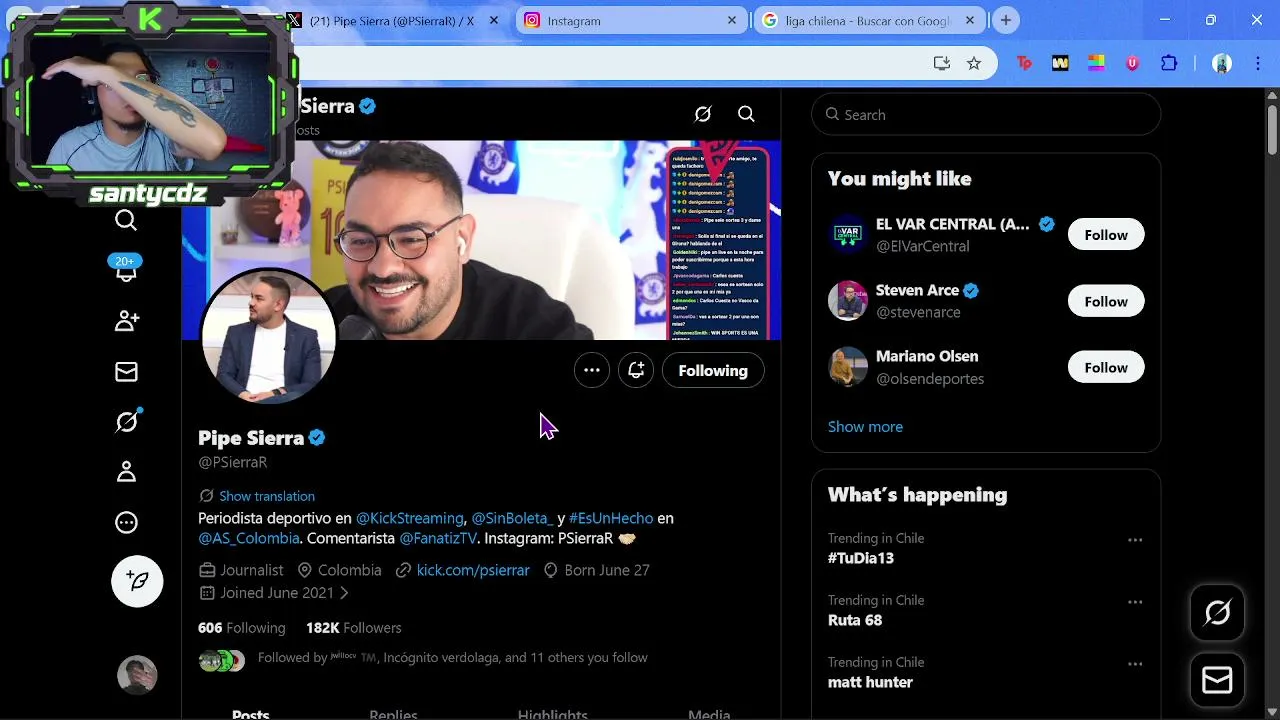This screenshot has width=1280, height=720.
Task: Close the Instagram browser tab
Action: click(x=732, y=20)
